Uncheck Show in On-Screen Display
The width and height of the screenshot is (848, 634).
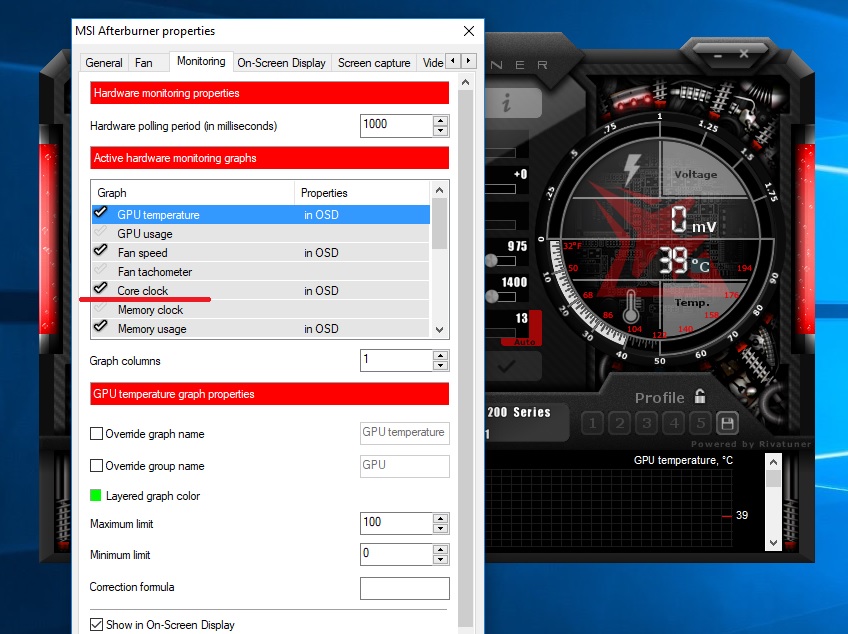tap(96, 625)
